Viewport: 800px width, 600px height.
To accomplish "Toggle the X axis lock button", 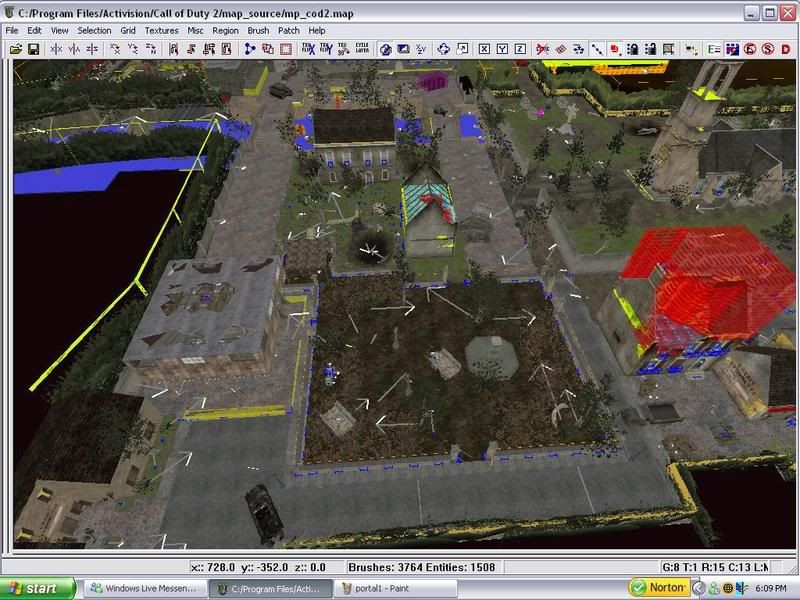I will click(485, 48).
